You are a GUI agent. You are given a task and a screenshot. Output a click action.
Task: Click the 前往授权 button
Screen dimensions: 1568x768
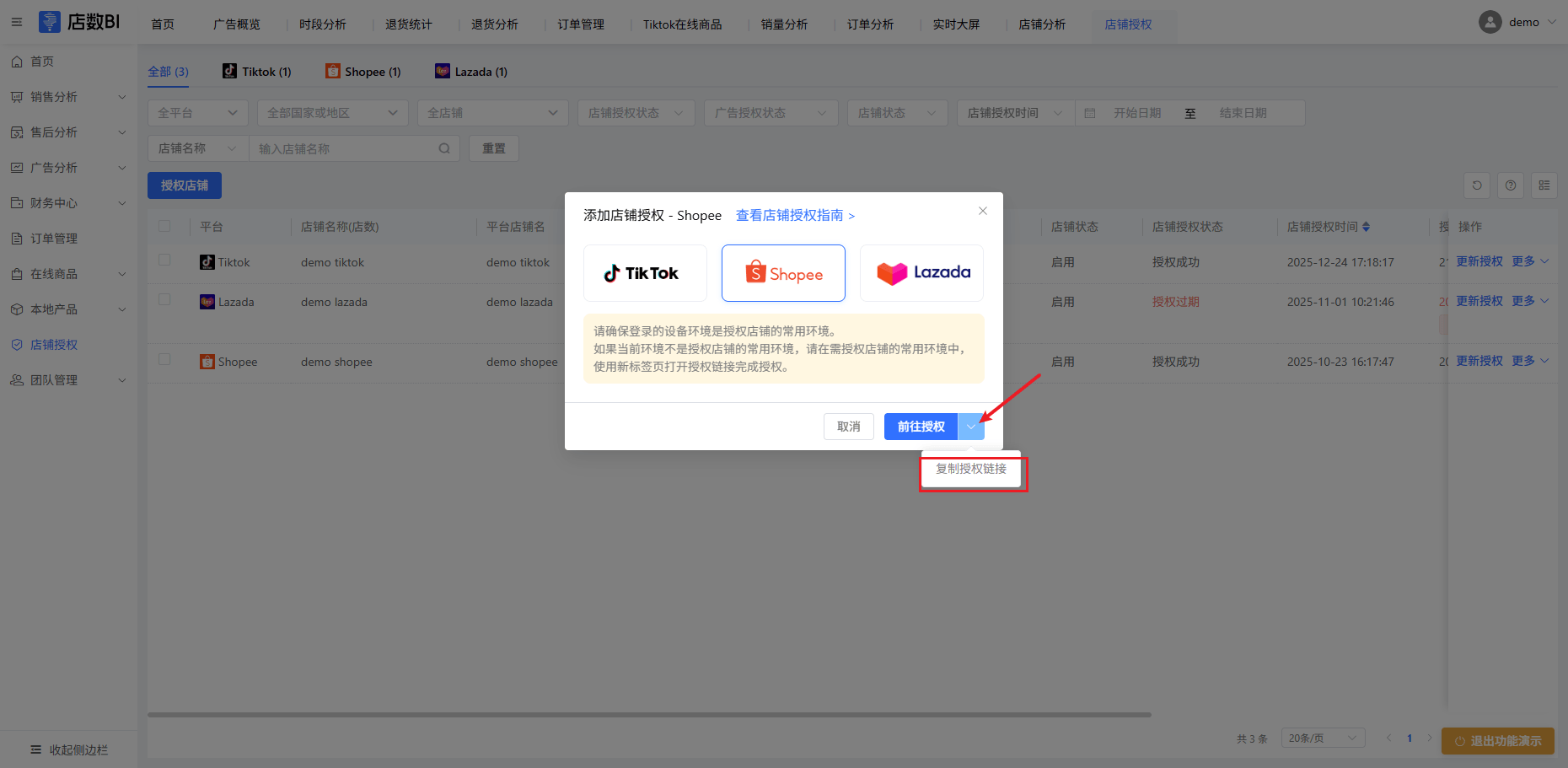pyautogui.click(x=921, y=427)
